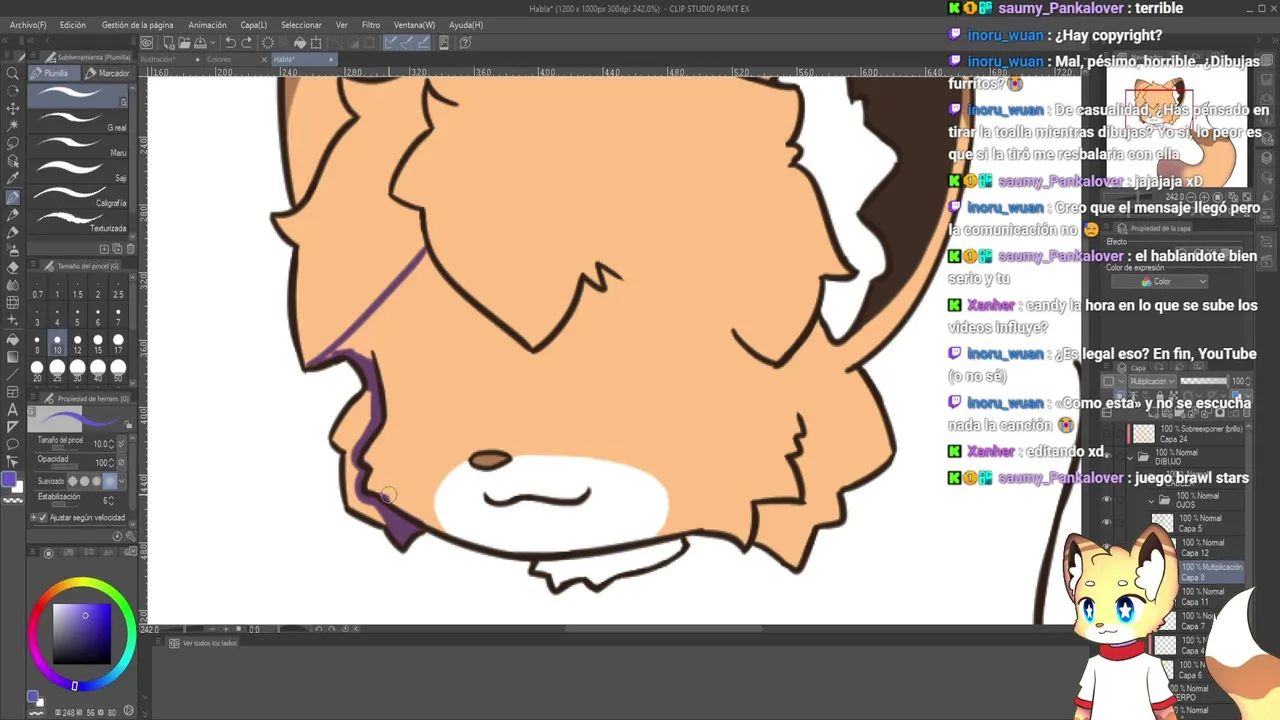Click the Redo arrow in the command bar
This screenshot has height=720, width=1280.
(246, 43)
